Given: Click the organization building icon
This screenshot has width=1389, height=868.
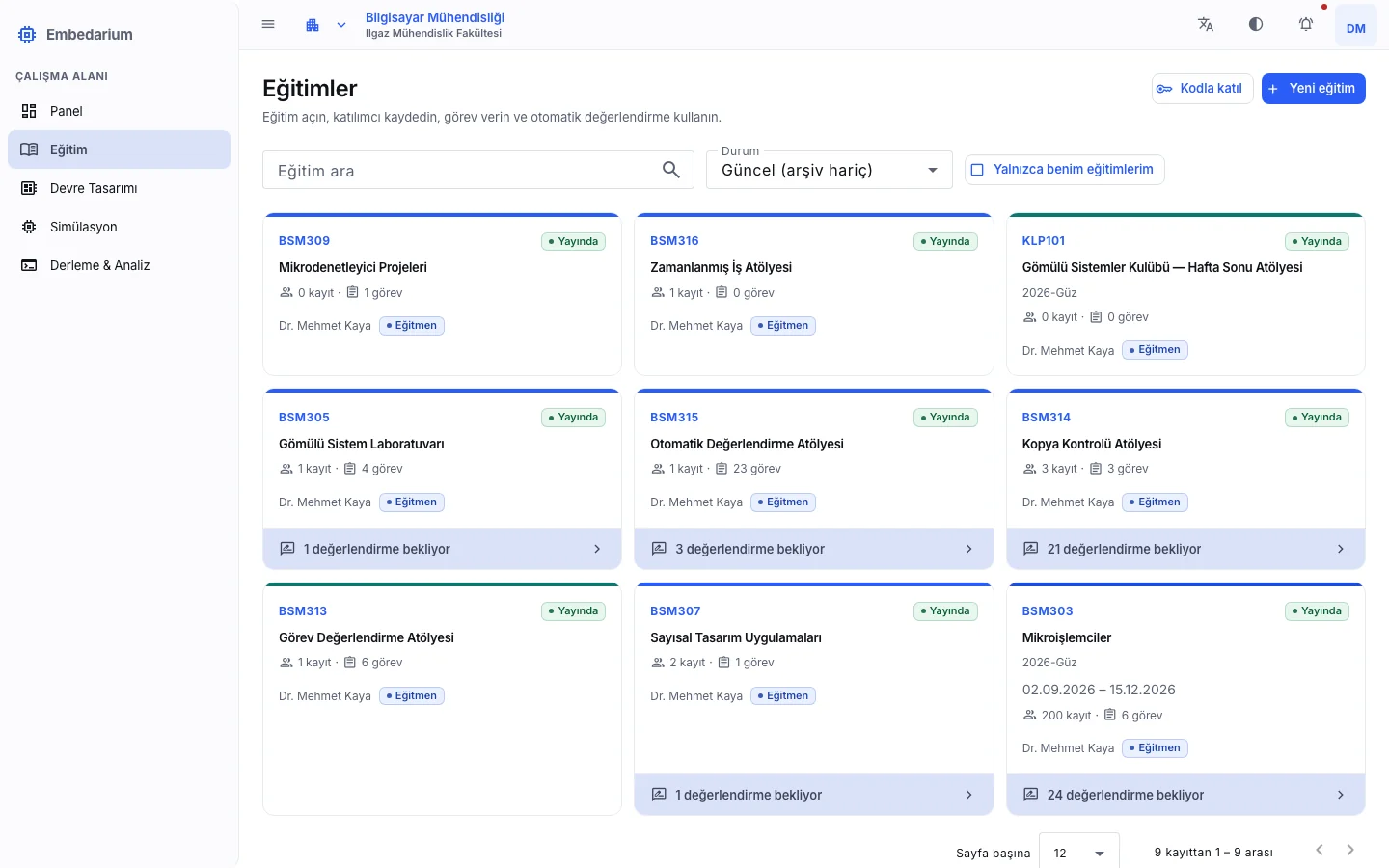Looking at the screenshot, I should pos(313,25).
